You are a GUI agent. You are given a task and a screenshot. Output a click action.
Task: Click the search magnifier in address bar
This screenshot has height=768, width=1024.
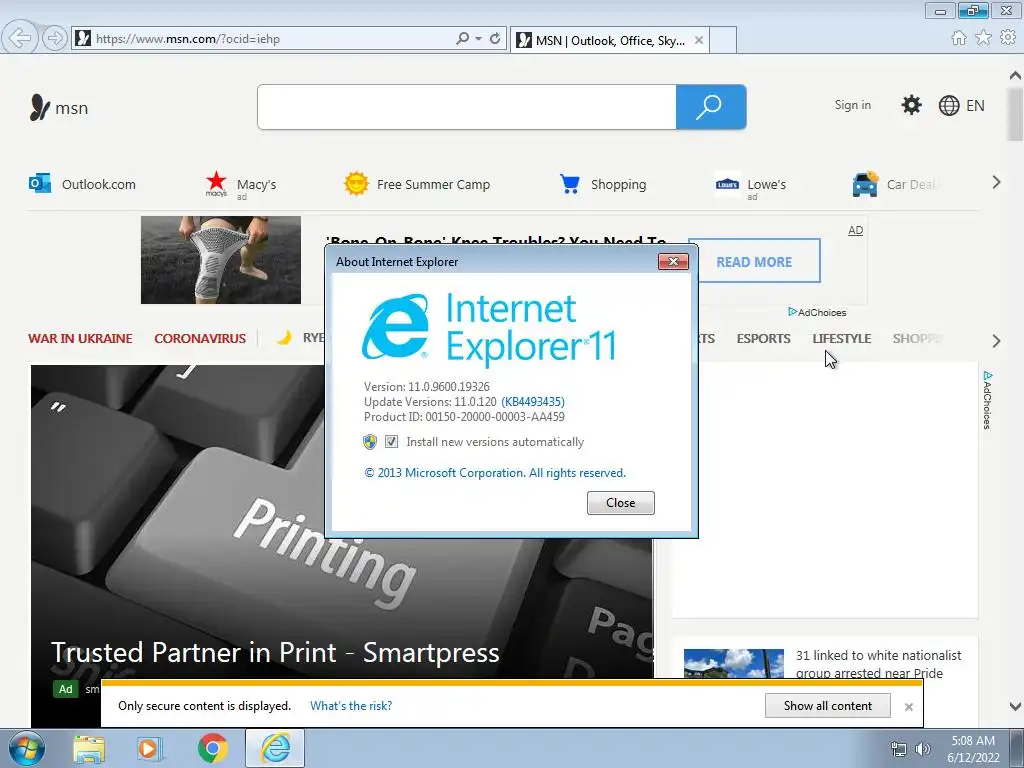click(x=462, y=39)
